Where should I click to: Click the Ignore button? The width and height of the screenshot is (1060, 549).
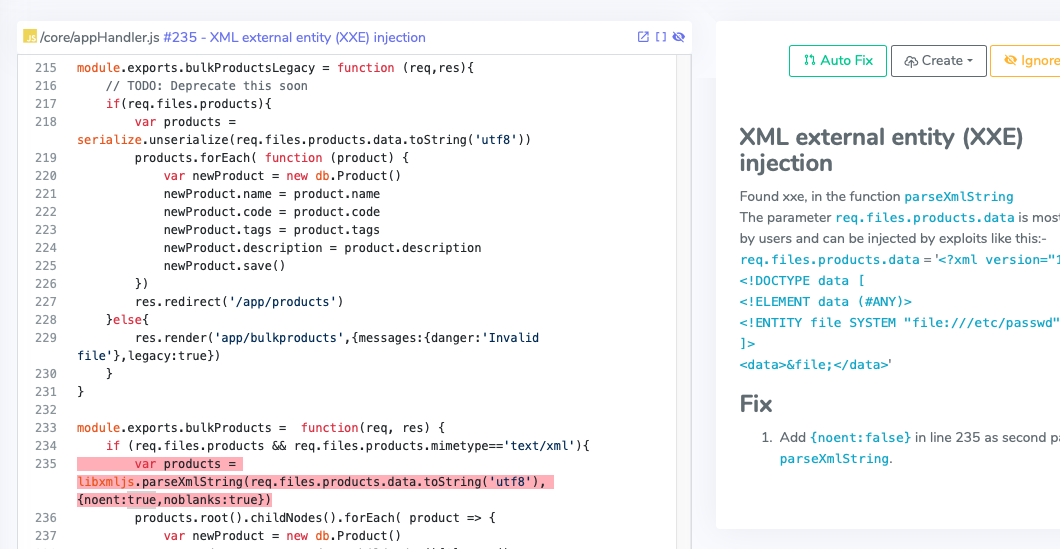(x=1025, y=61)
